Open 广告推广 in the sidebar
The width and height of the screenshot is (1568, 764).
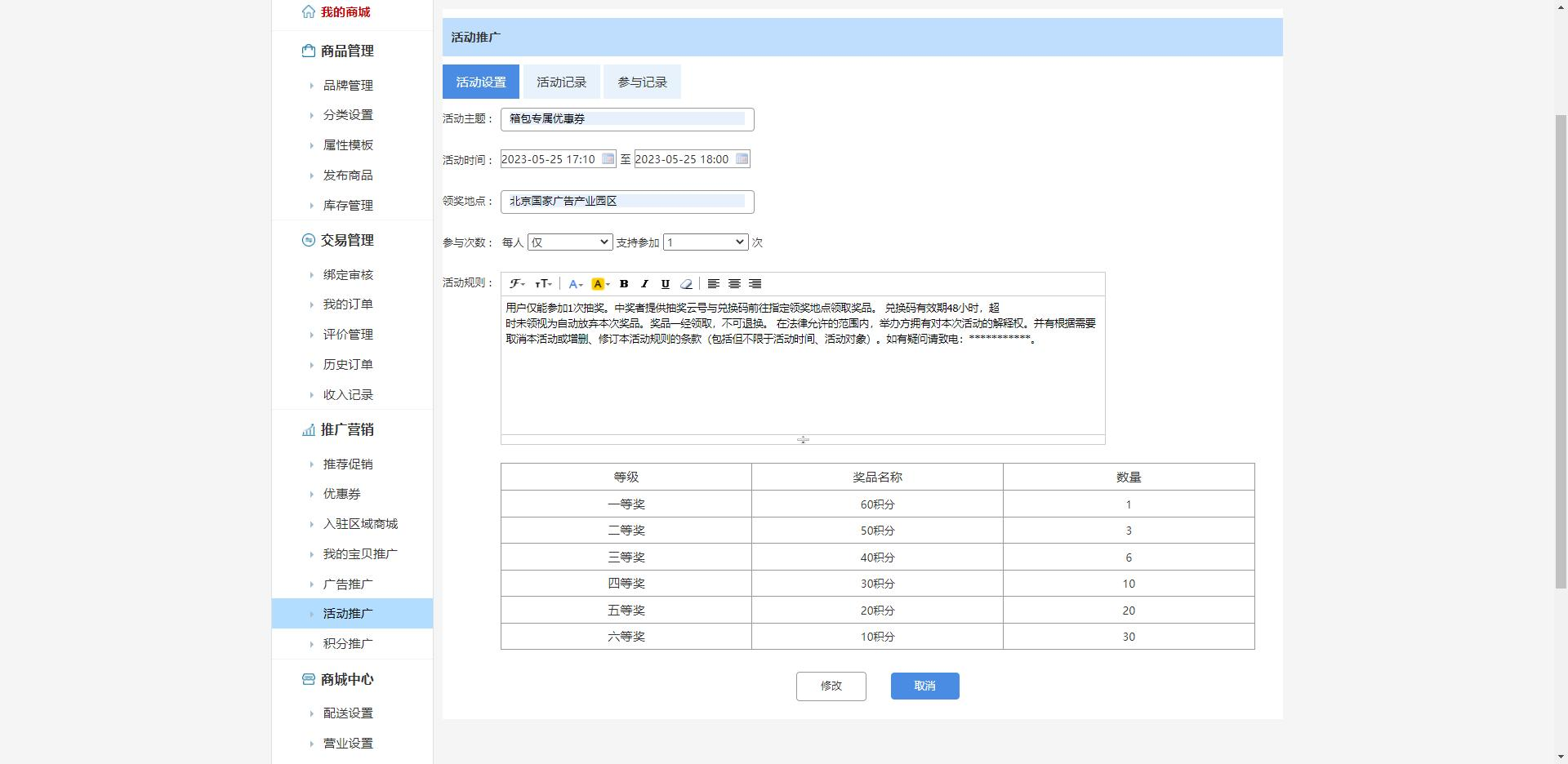click(348, 584)
